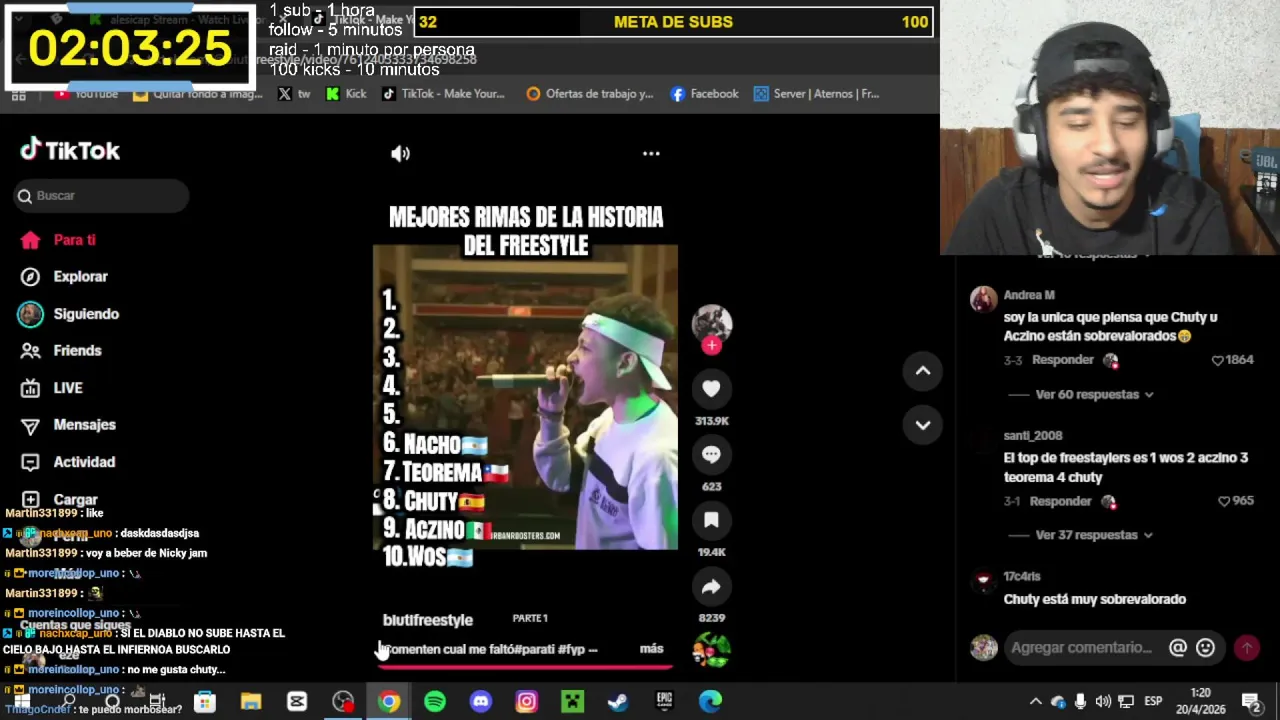The height and width of the screenshot is (720, 1280).
Task: Click the TikTok logo
Action: pyautogui.click(x=70, y=150)
